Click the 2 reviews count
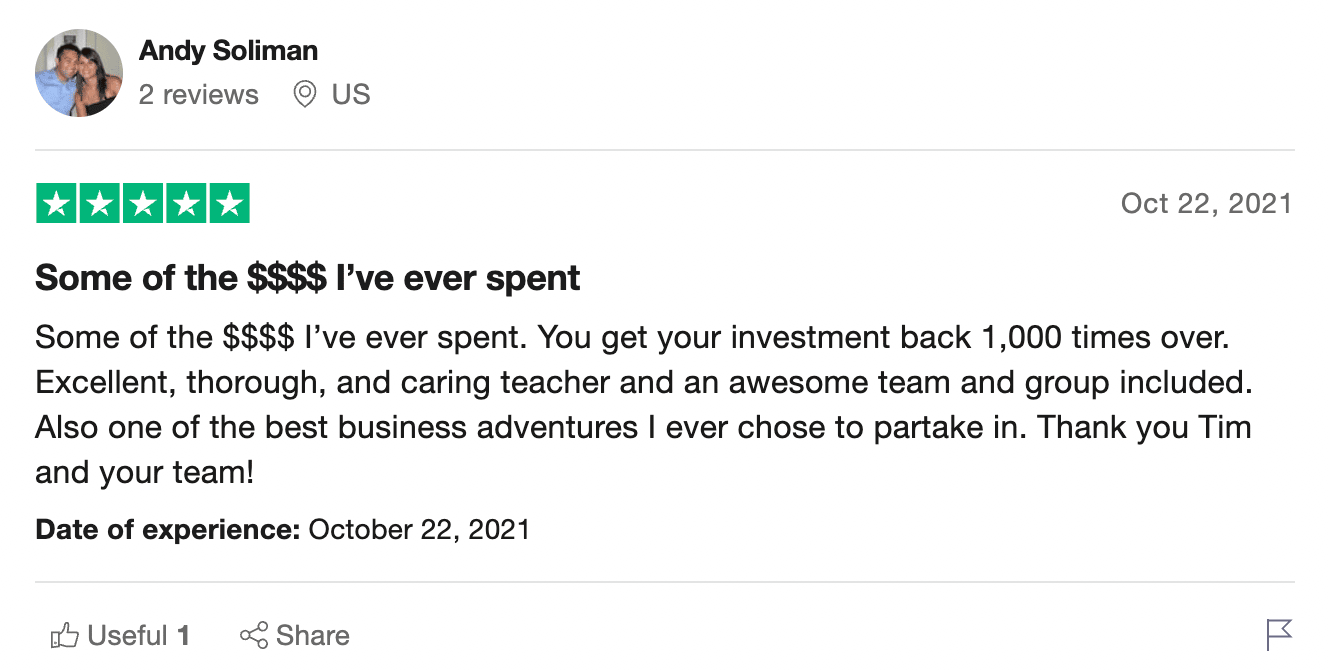This screenshot has width=1328, height=670. point(198,95)
